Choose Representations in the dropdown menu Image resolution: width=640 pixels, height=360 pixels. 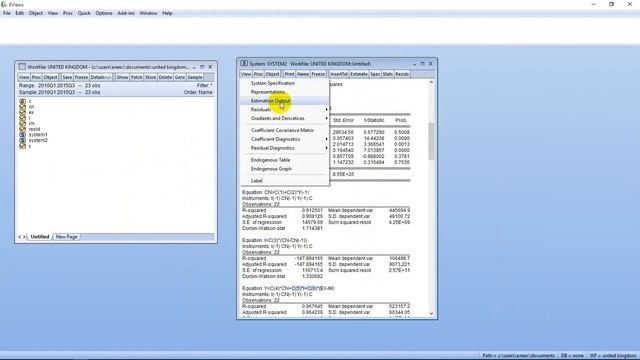point(284,92)
